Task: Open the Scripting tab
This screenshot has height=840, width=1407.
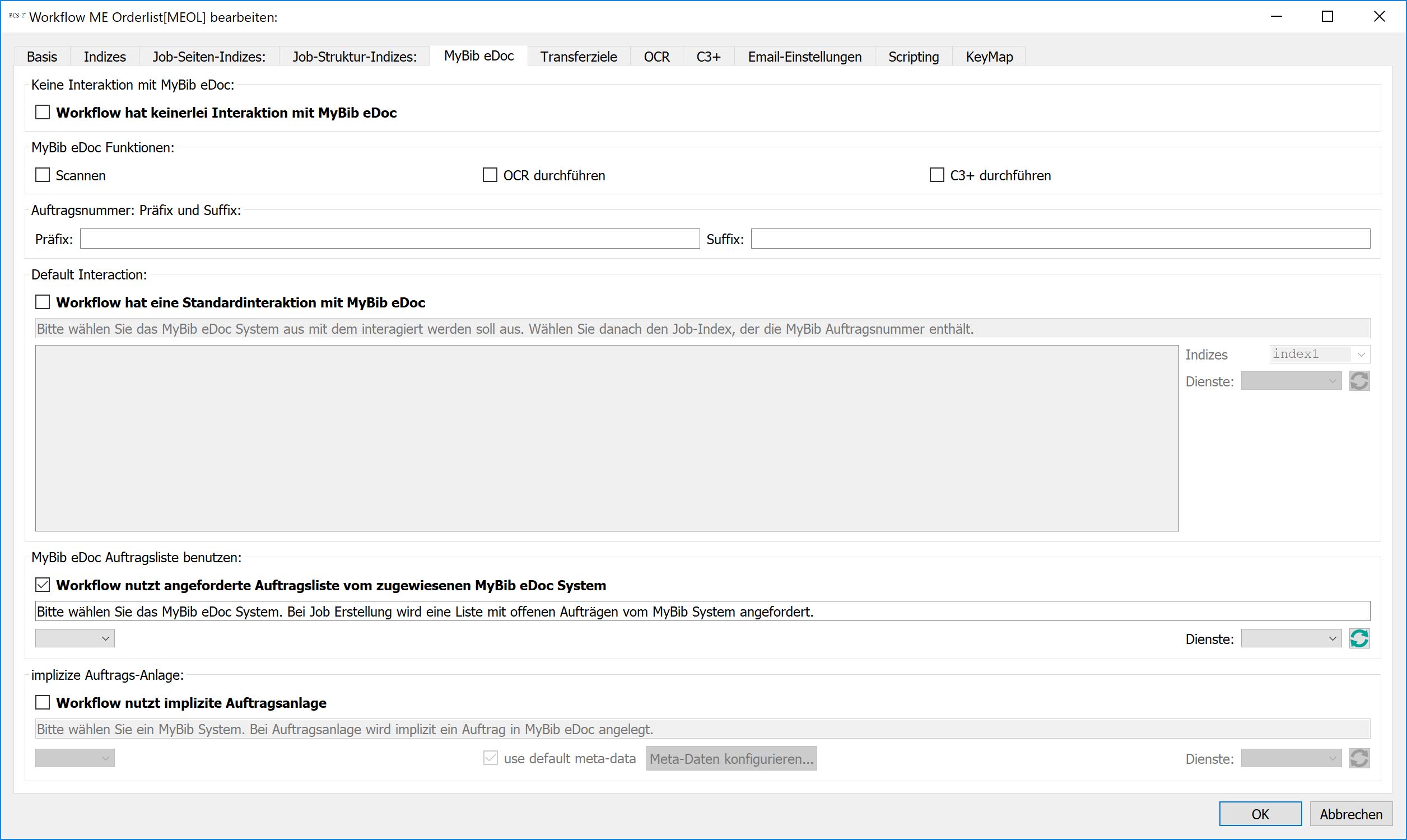Action: (x=914, y=57)
